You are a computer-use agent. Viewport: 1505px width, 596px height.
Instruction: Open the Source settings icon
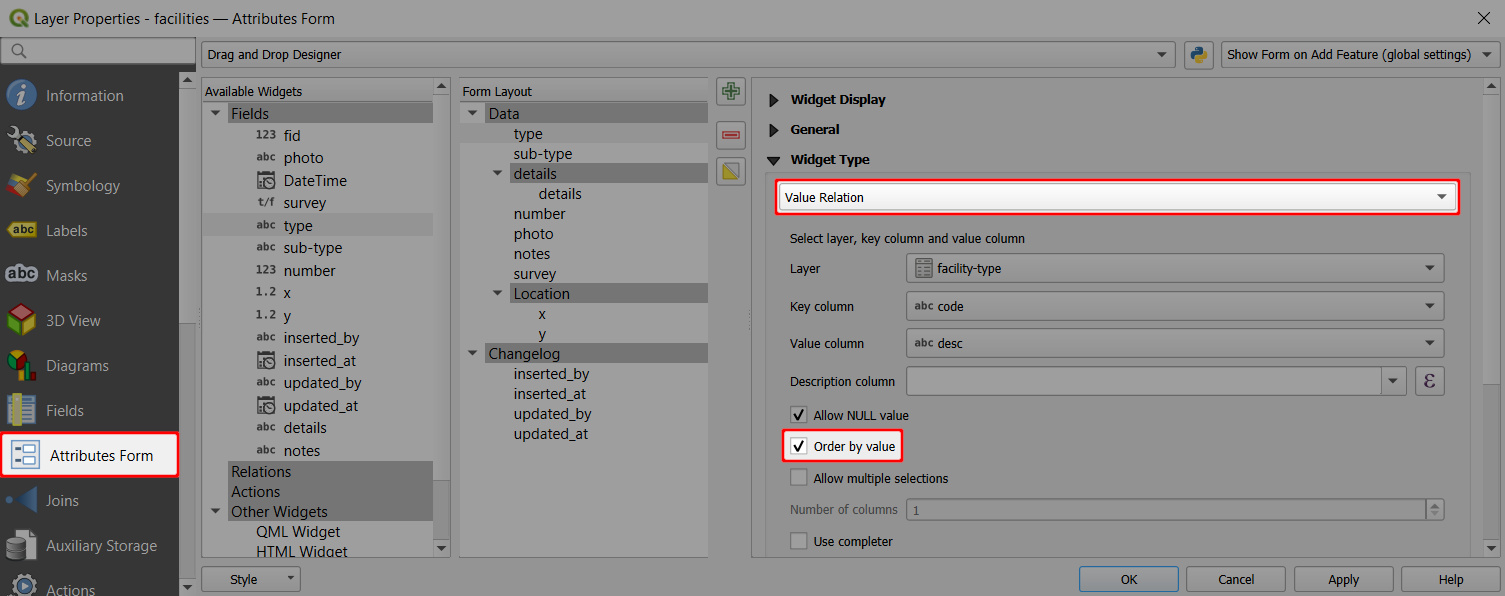22,140
